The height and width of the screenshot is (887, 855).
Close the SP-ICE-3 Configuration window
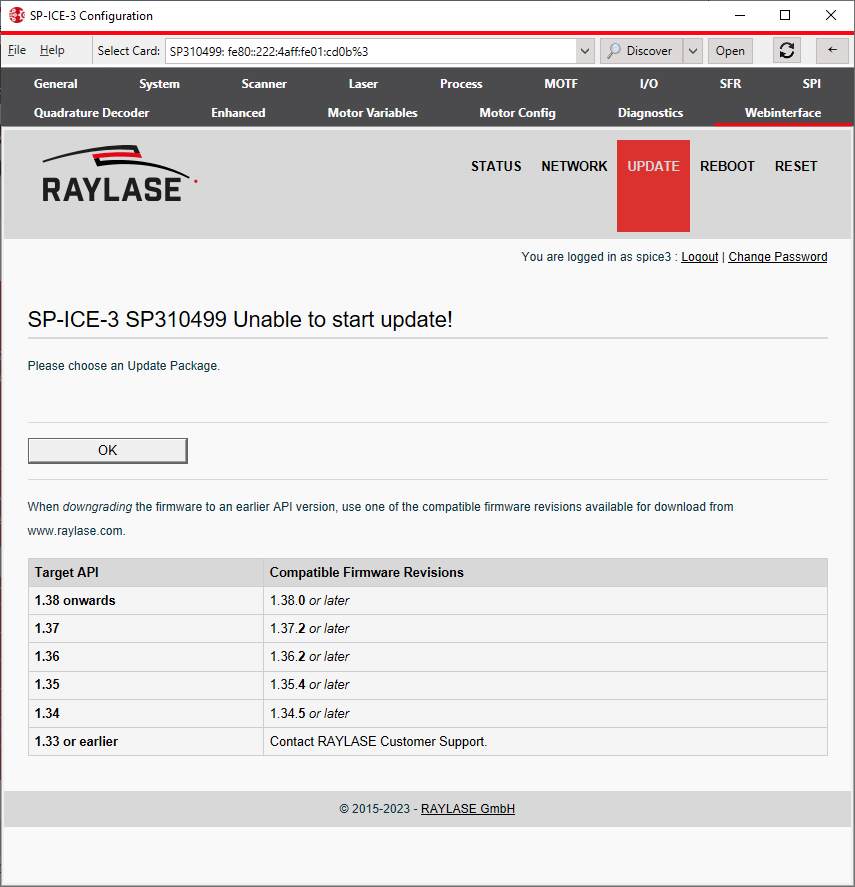pyautogui.click(x=831, y=15)
